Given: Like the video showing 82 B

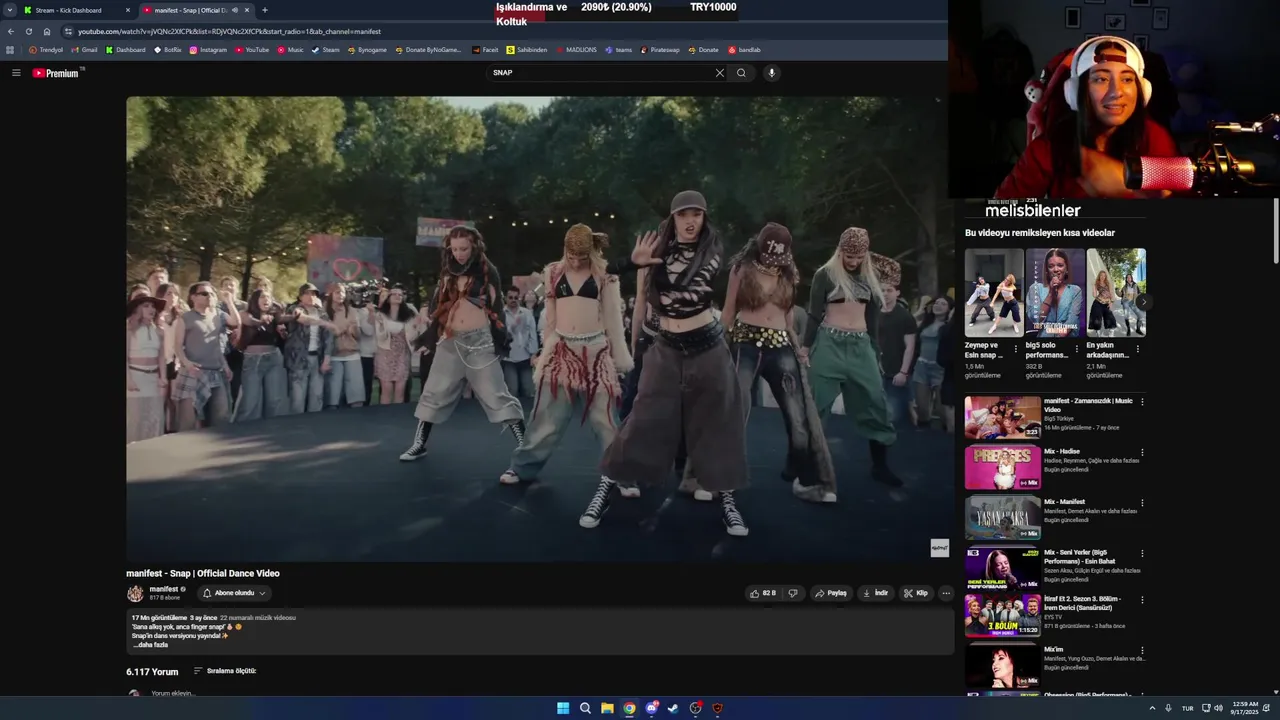Looking at the screenshot, I should tap(763, 593).
